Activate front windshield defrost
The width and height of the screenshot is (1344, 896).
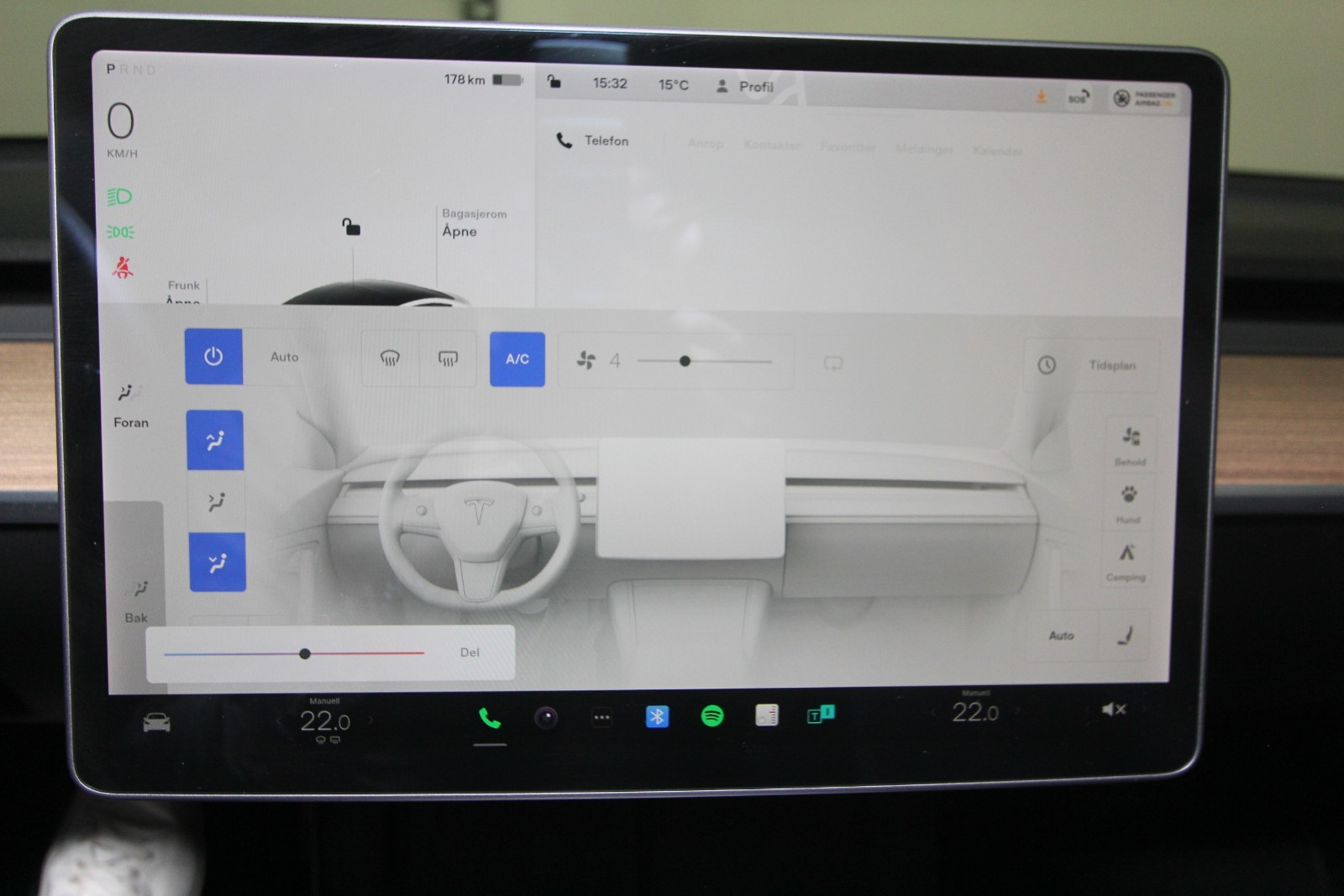pos(390,359)
